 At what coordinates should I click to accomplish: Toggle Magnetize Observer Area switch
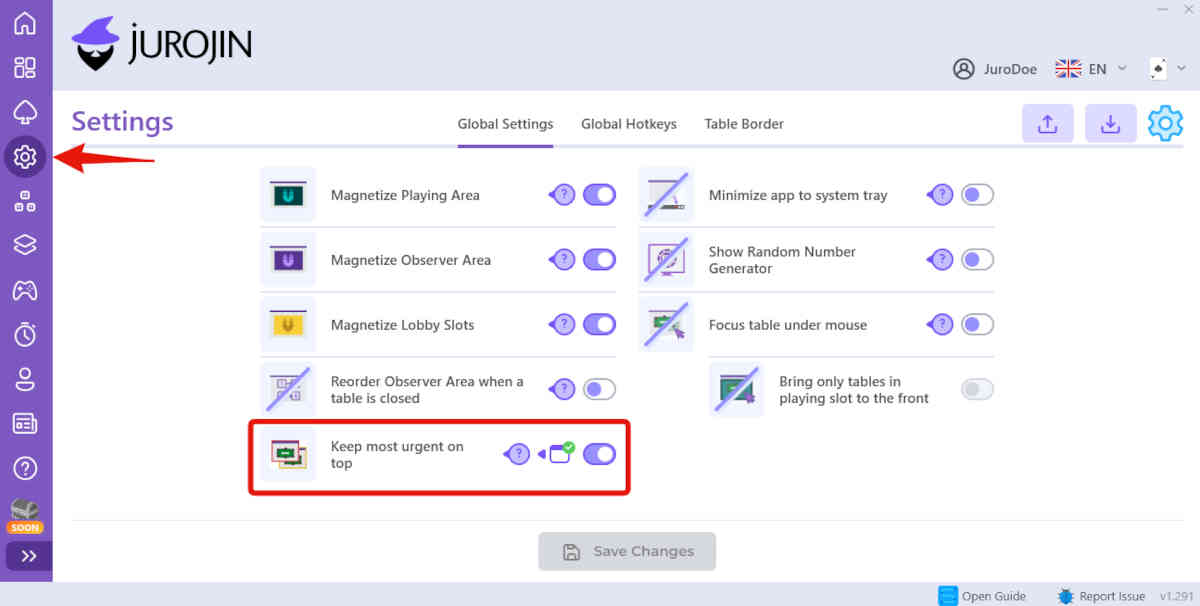point(599,260)
